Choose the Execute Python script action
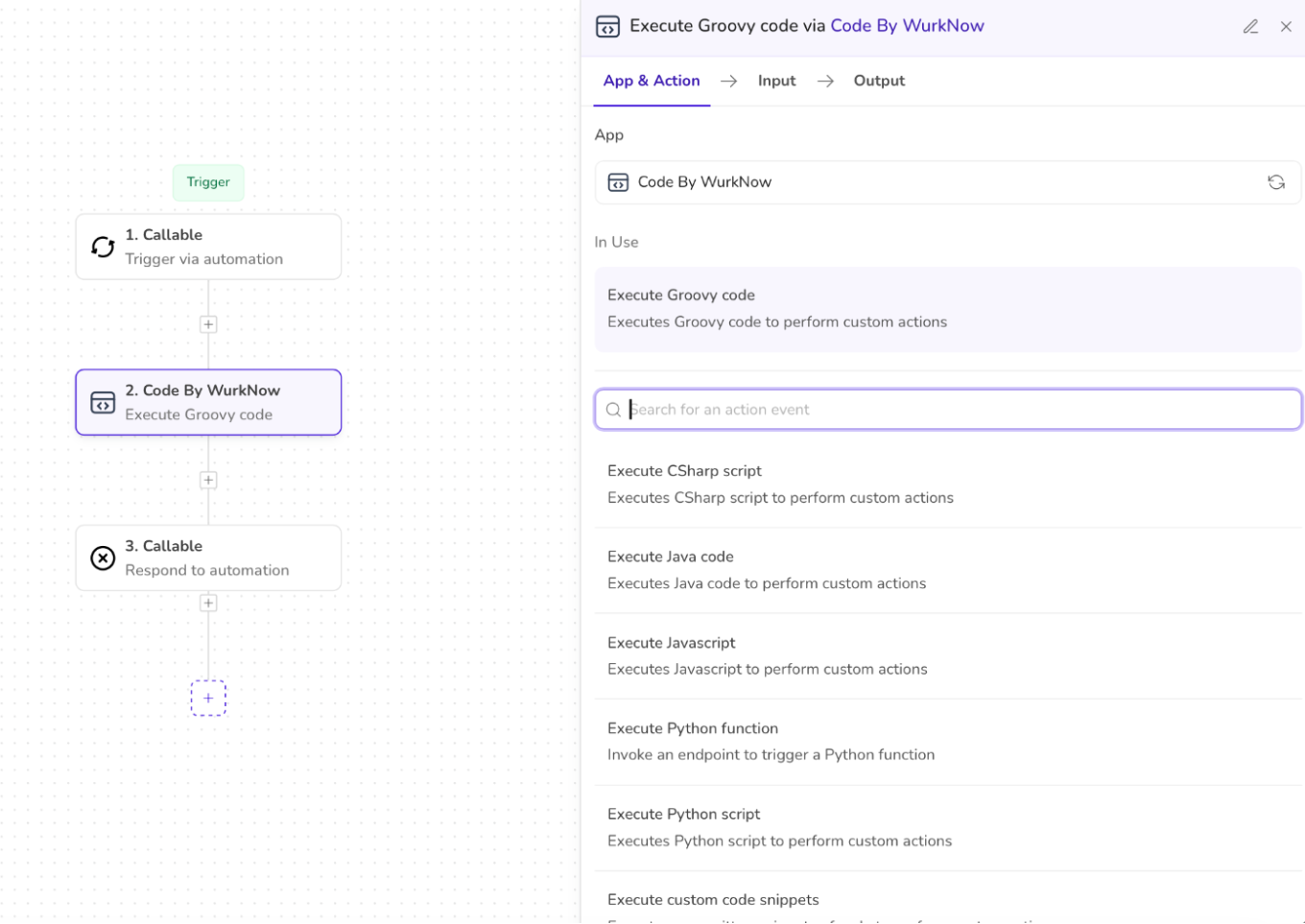 point(948,827)
